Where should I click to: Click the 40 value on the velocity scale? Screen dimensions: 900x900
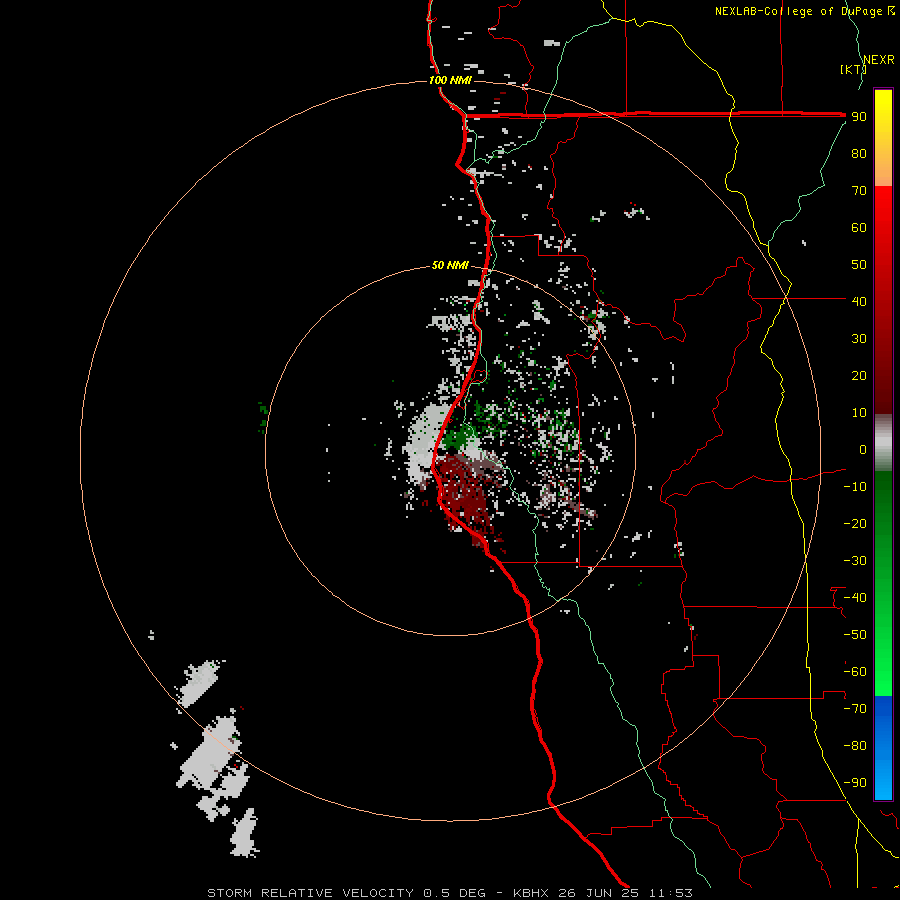click(x=859, y=301)
